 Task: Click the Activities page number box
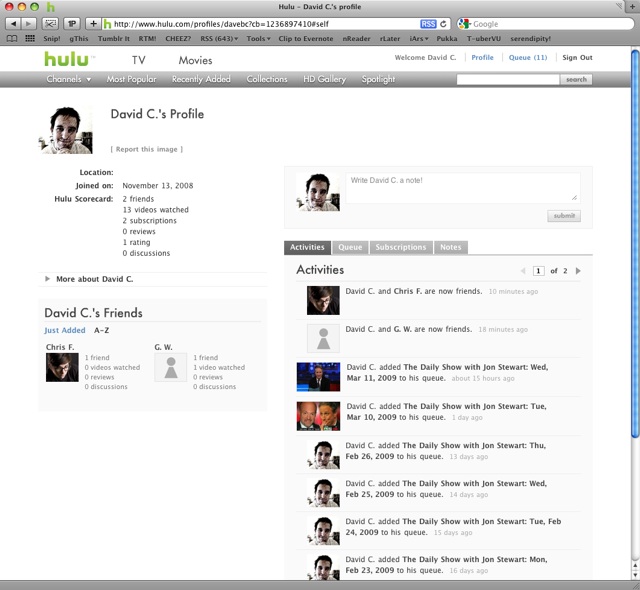(538, 271)
